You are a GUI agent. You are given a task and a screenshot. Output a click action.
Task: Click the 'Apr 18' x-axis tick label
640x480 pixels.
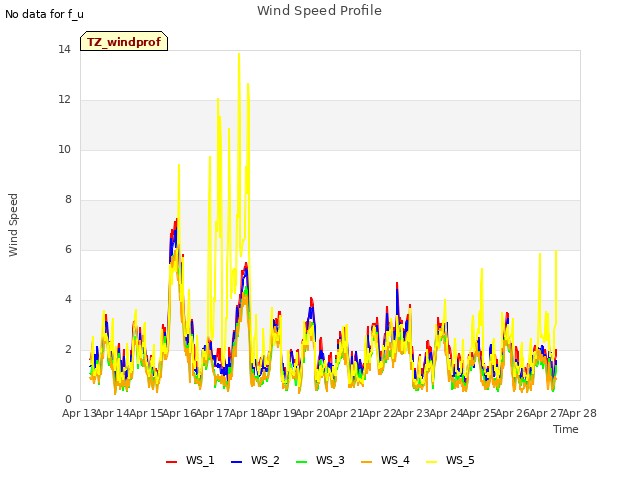(x=246, y=413)
